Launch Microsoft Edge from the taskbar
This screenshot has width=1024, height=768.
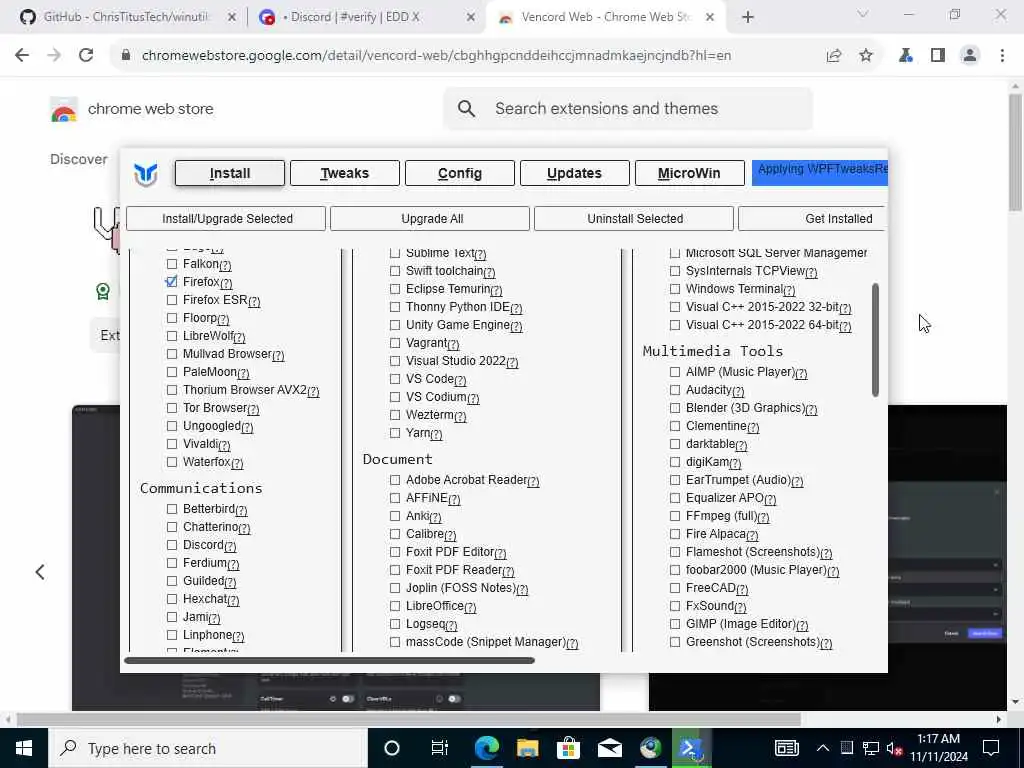click(487, 748)
